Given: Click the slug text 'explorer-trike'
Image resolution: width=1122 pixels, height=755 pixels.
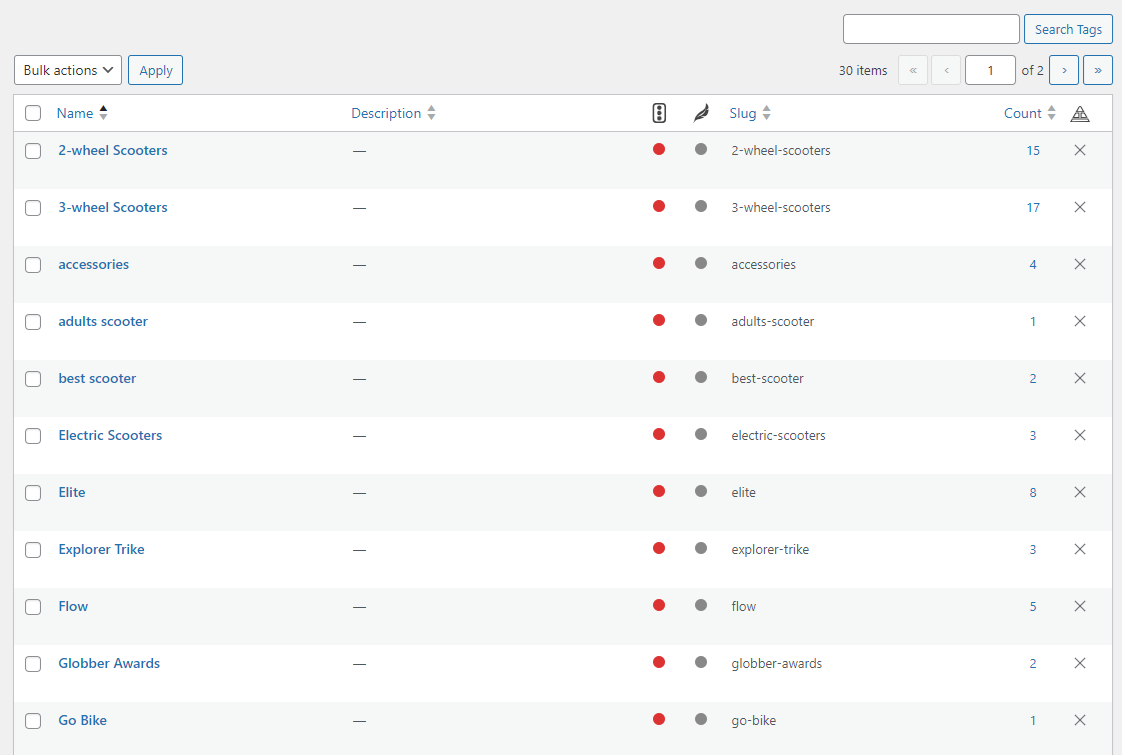Looking at the screenshot, I should 770,550.
